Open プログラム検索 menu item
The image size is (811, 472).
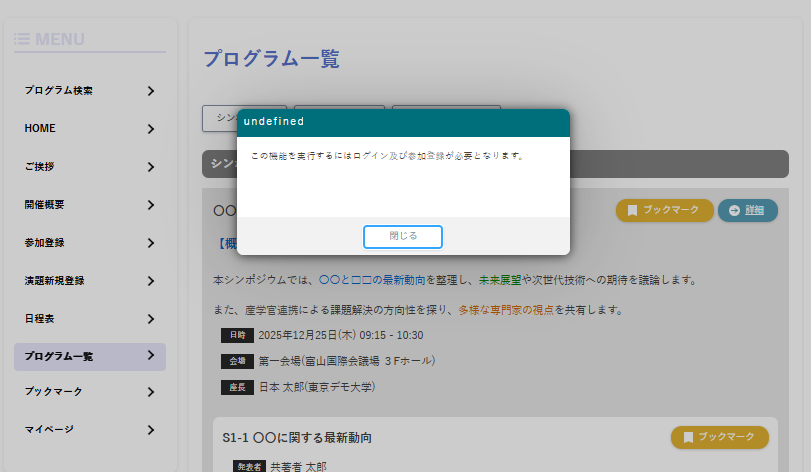(59, 91)
